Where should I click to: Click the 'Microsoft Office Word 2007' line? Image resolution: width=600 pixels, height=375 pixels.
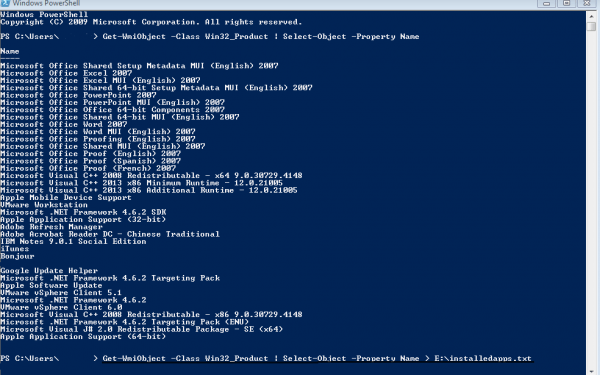(x=64, y=124)
